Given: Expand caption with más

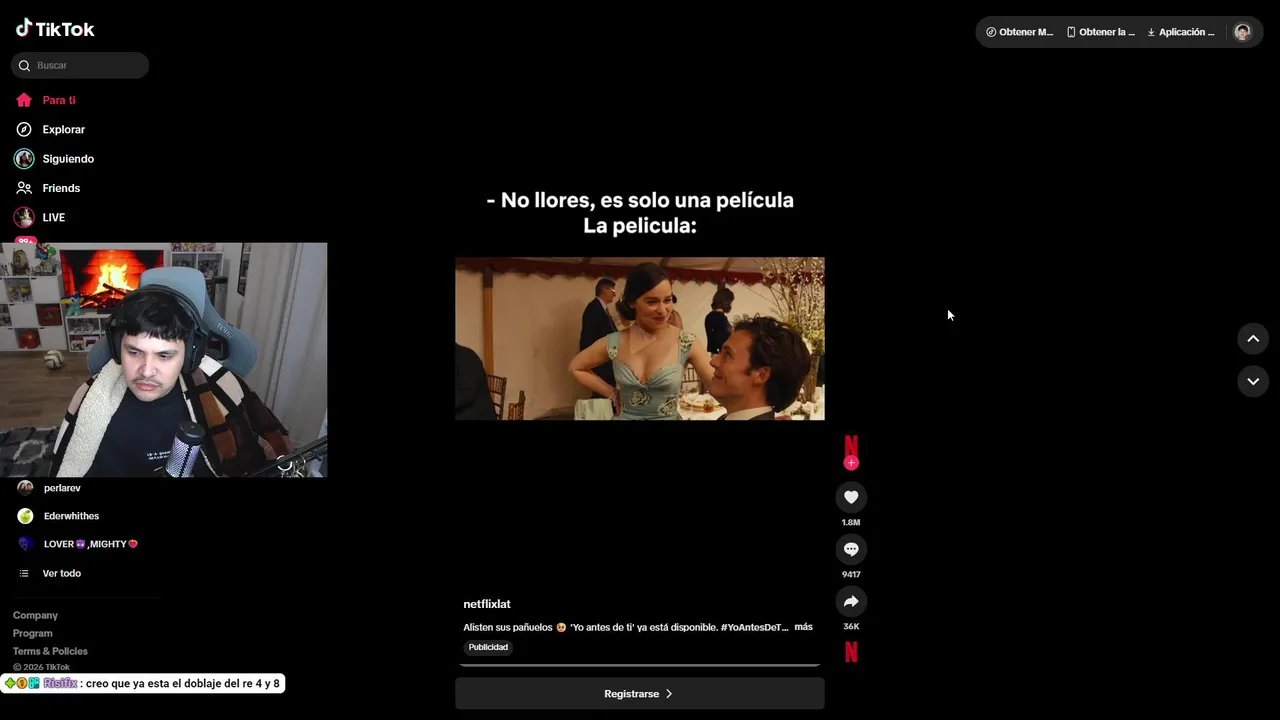Looking at the screenshot, I should coord(803,627).
